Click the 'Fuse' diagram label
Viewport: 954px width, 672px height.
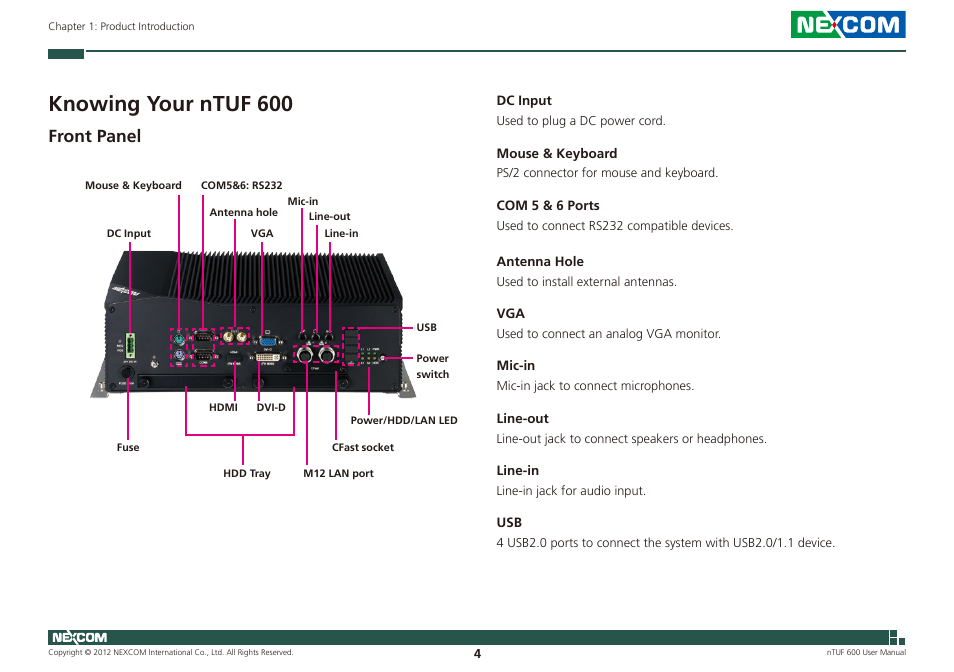point(128,448)
